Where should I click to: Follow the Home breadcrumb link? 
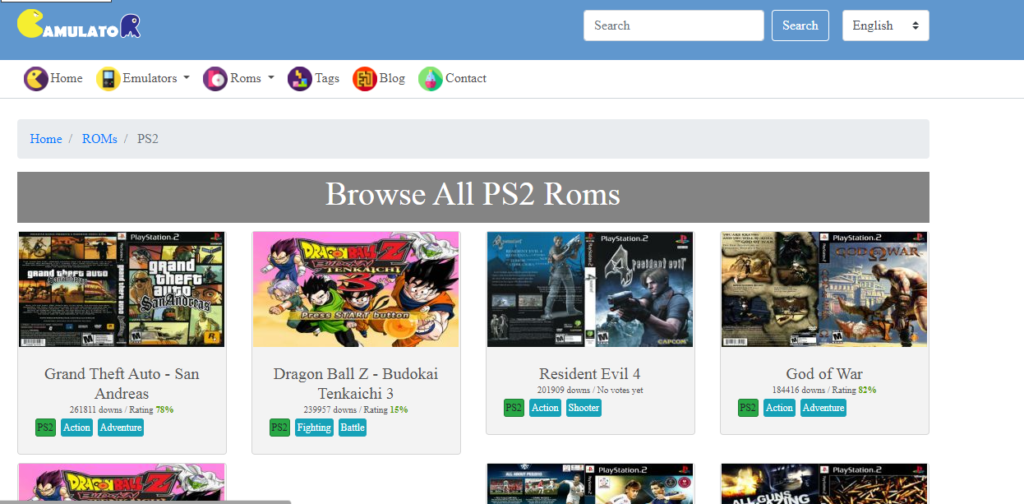click(x=46, y=139)
